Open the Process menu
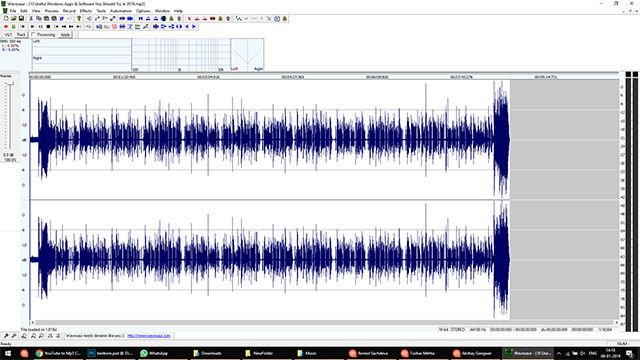Viewport: 640px width, 360px height. (x=51, y=11)
